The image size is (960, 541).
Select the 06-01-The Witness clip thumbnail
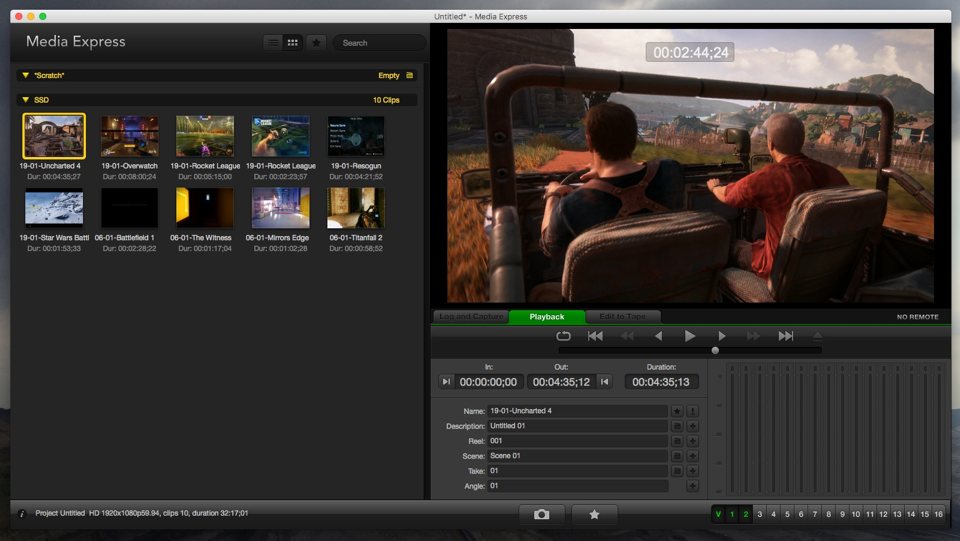click(204, 207)
